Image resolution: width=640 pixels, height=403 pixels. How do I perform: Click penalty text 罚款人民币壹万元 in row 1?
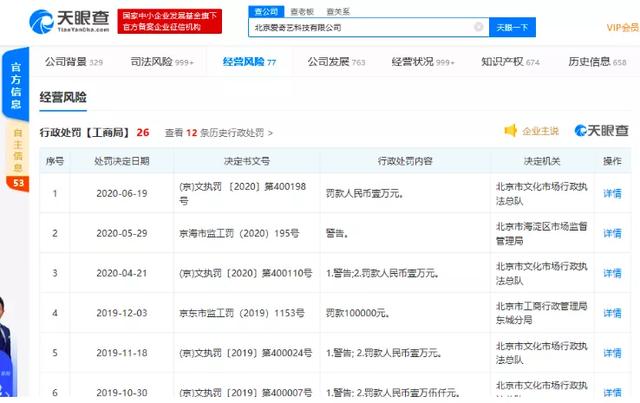tap(364, 193)
